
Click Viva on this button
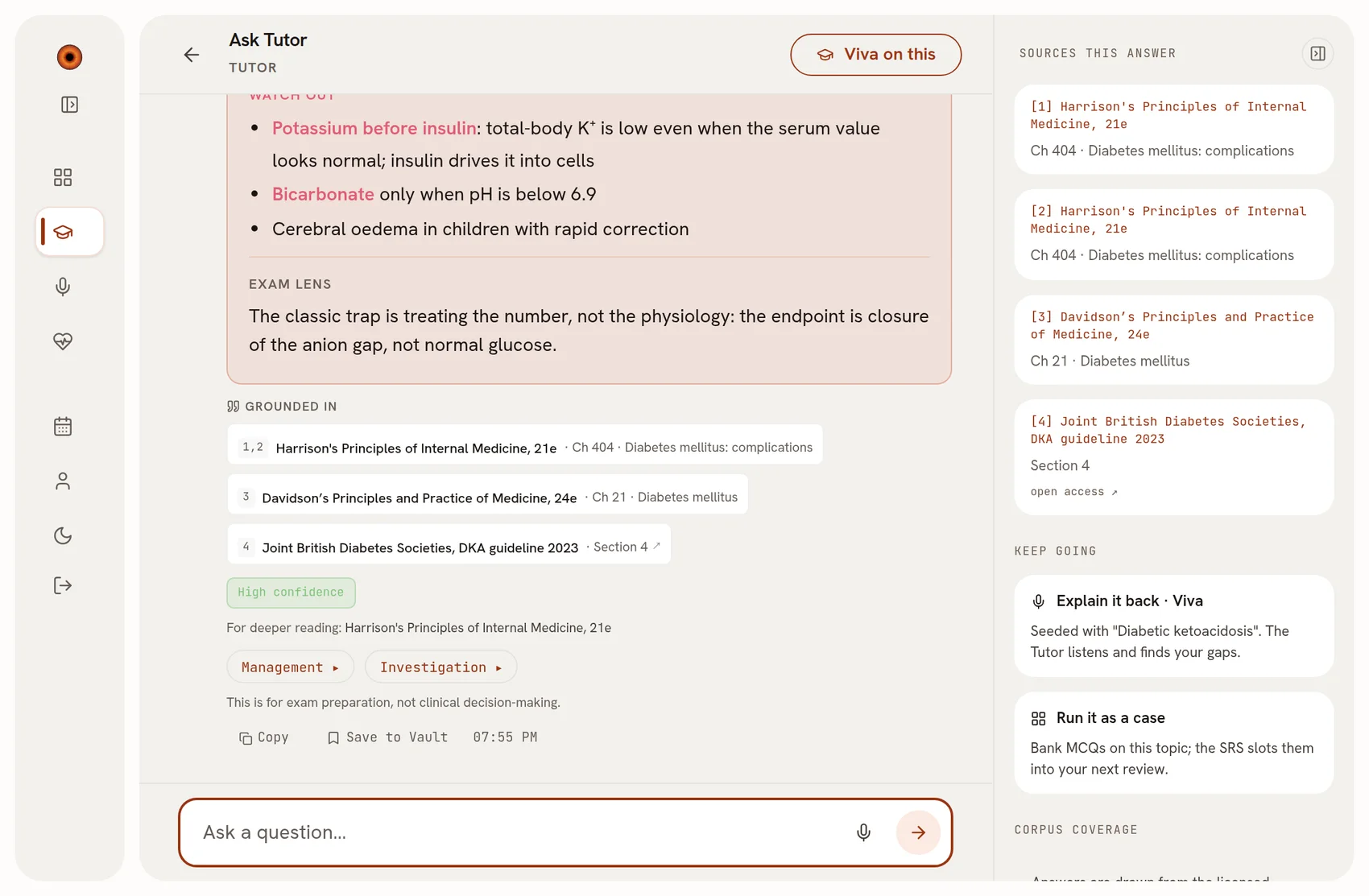[x=875, y=55]
